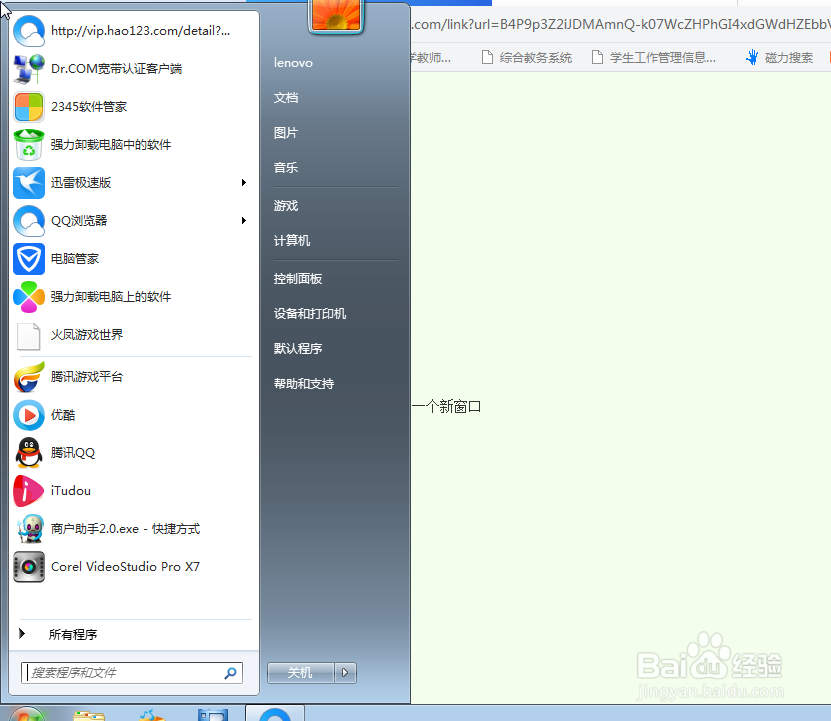Click recycle bin icon for 强力卸载电脑中的软件

(29, 145)
